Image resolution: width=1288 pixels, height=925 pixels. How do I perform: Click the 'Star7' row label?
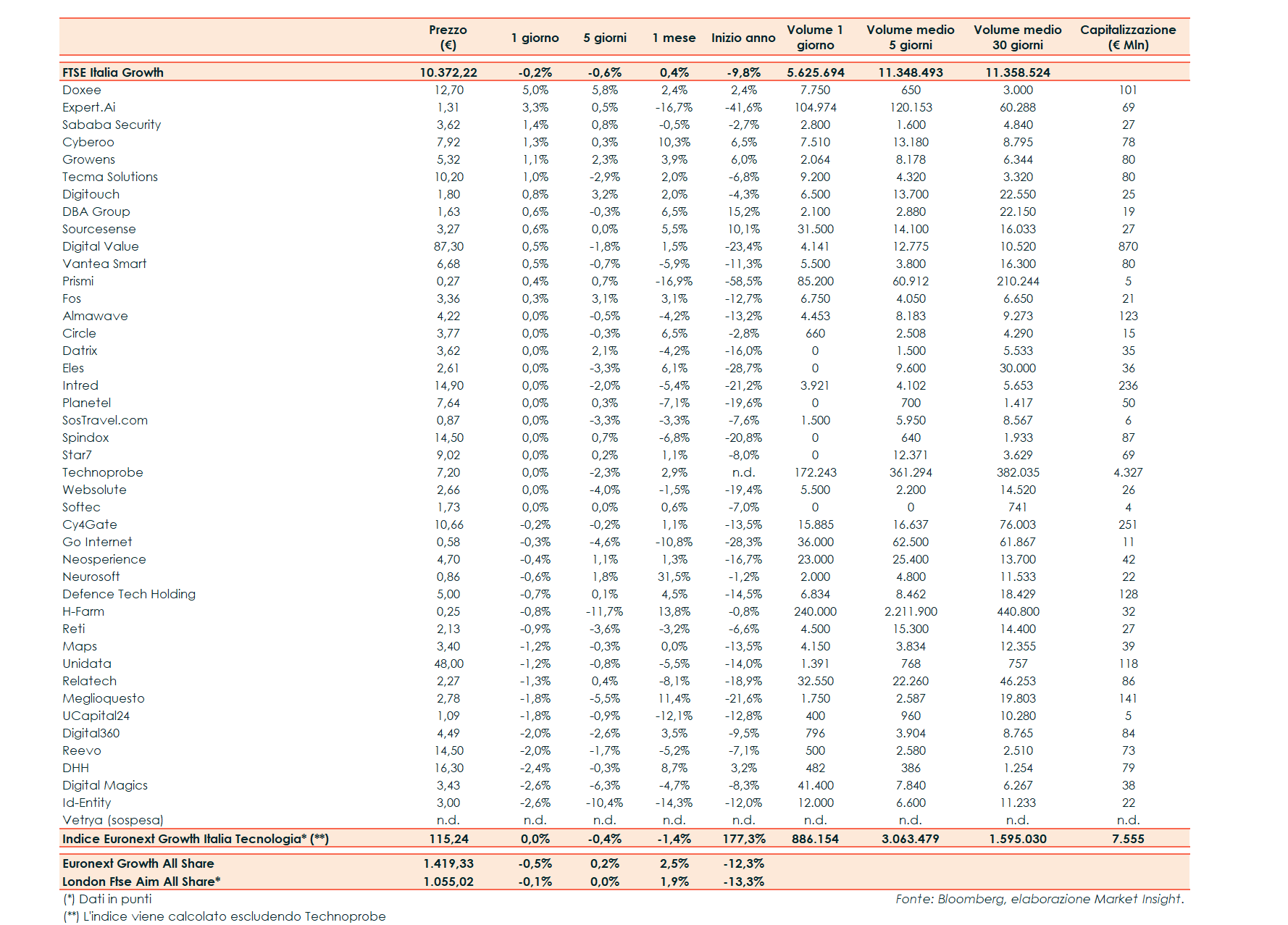[x=77, y=455]
